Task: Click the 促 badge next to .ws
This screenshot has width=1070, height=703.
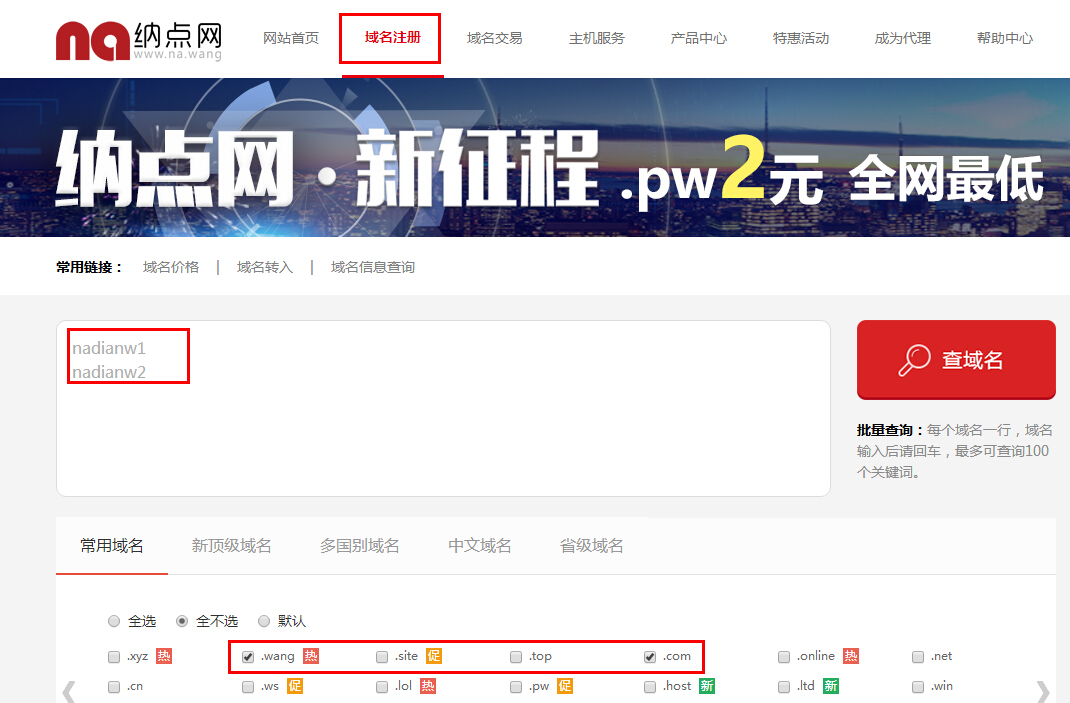Action: [295, 686]
